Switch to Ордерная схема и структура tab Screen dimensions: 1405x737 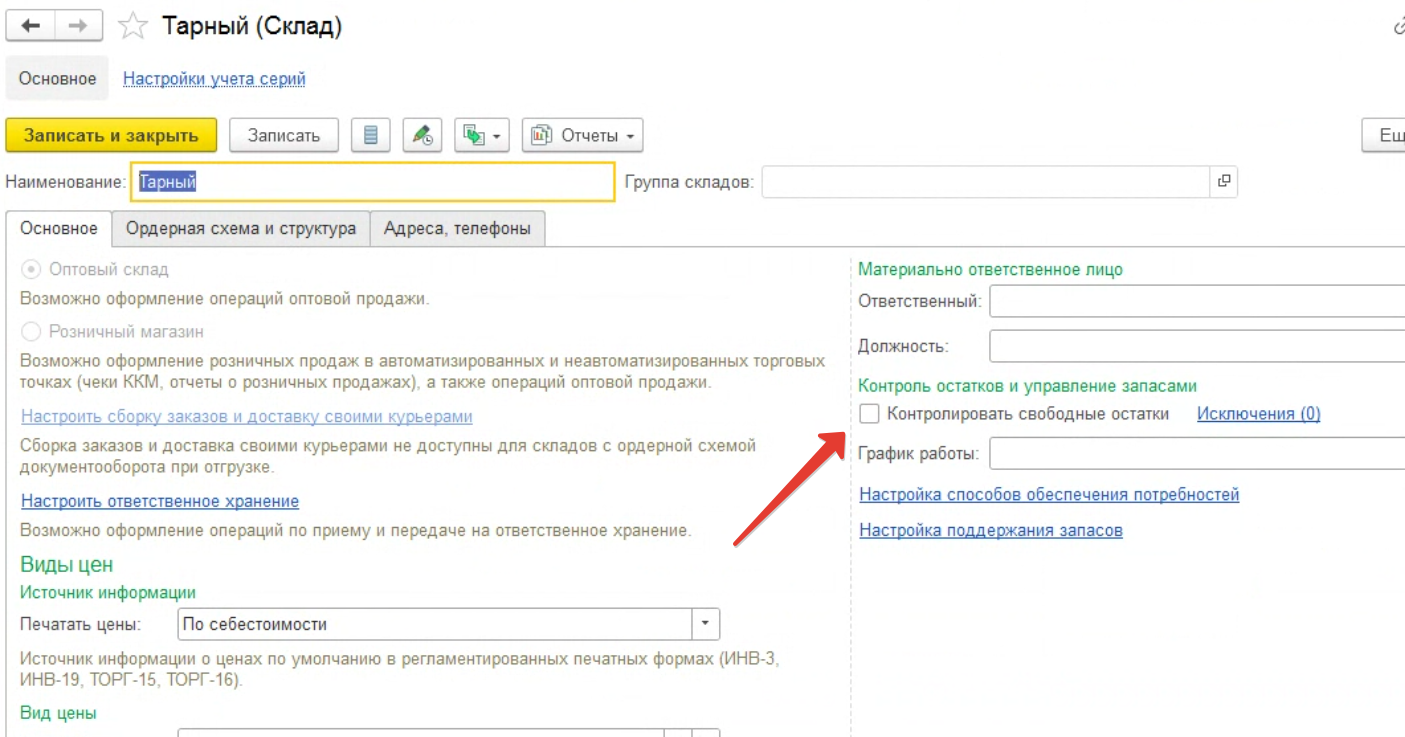(240, 229)
